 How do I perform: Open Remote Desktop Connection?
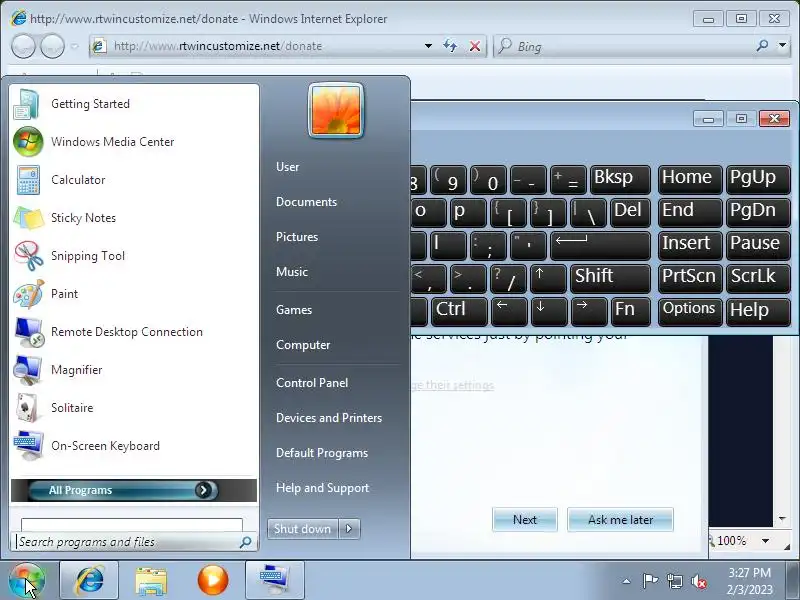coord(134,332)
